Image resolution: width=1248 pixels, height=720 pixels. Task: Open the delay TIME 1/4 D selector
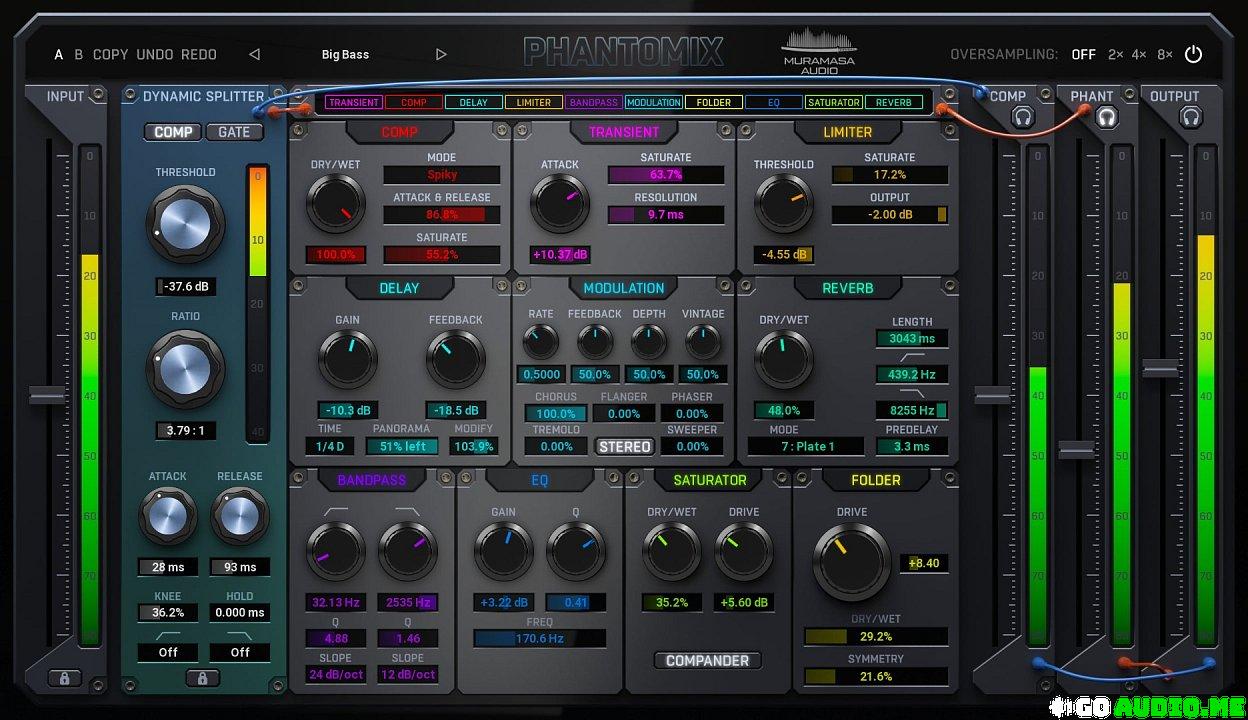coord(330,447)
